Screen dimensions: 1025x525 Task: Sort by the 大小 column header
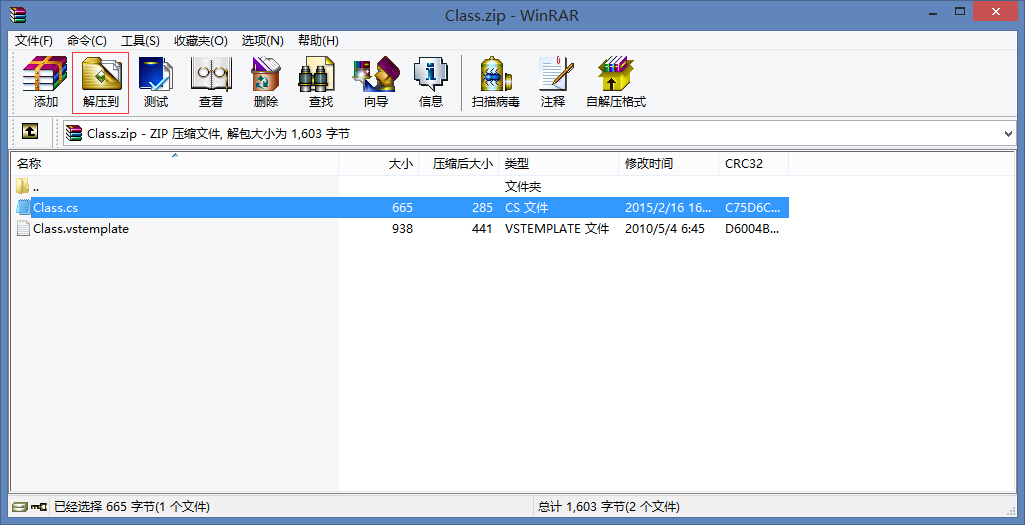pyautogui.click(x=378, y=163)
